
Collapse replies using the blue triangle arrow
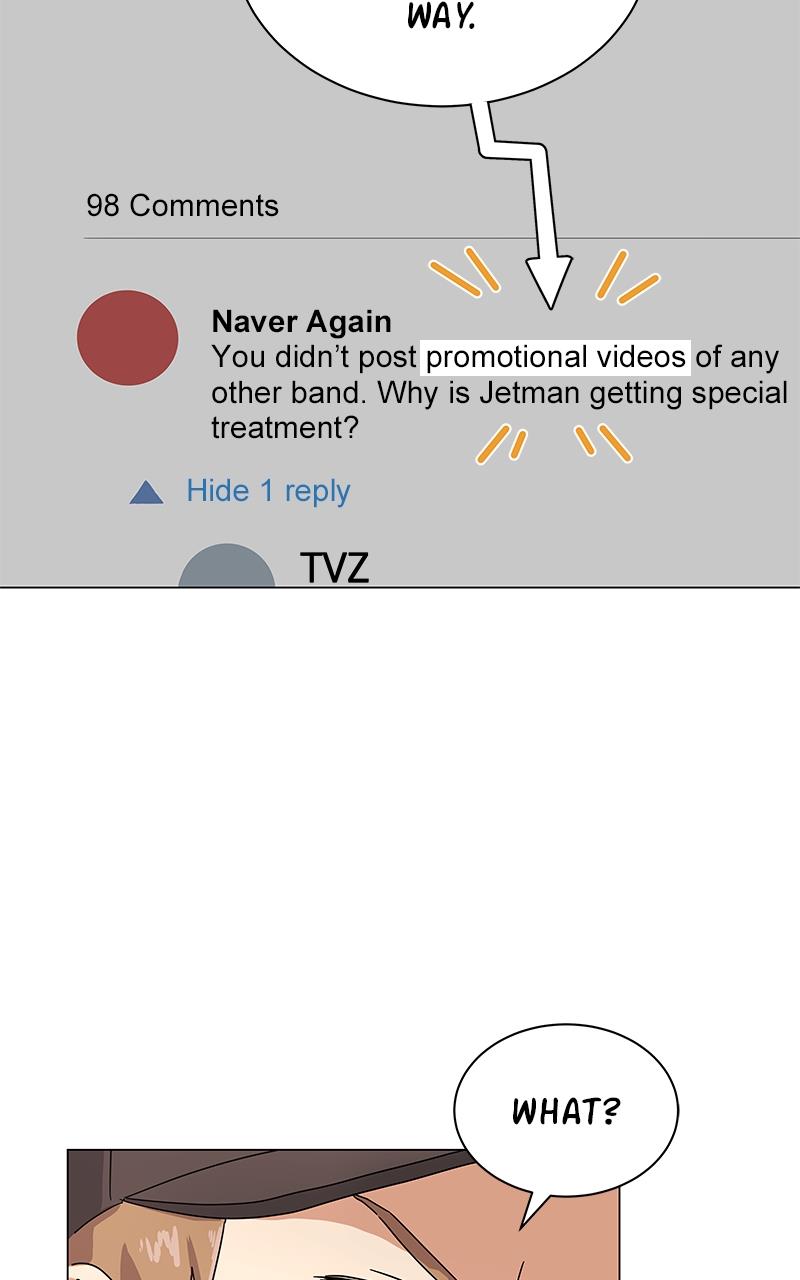pos(147,492)
